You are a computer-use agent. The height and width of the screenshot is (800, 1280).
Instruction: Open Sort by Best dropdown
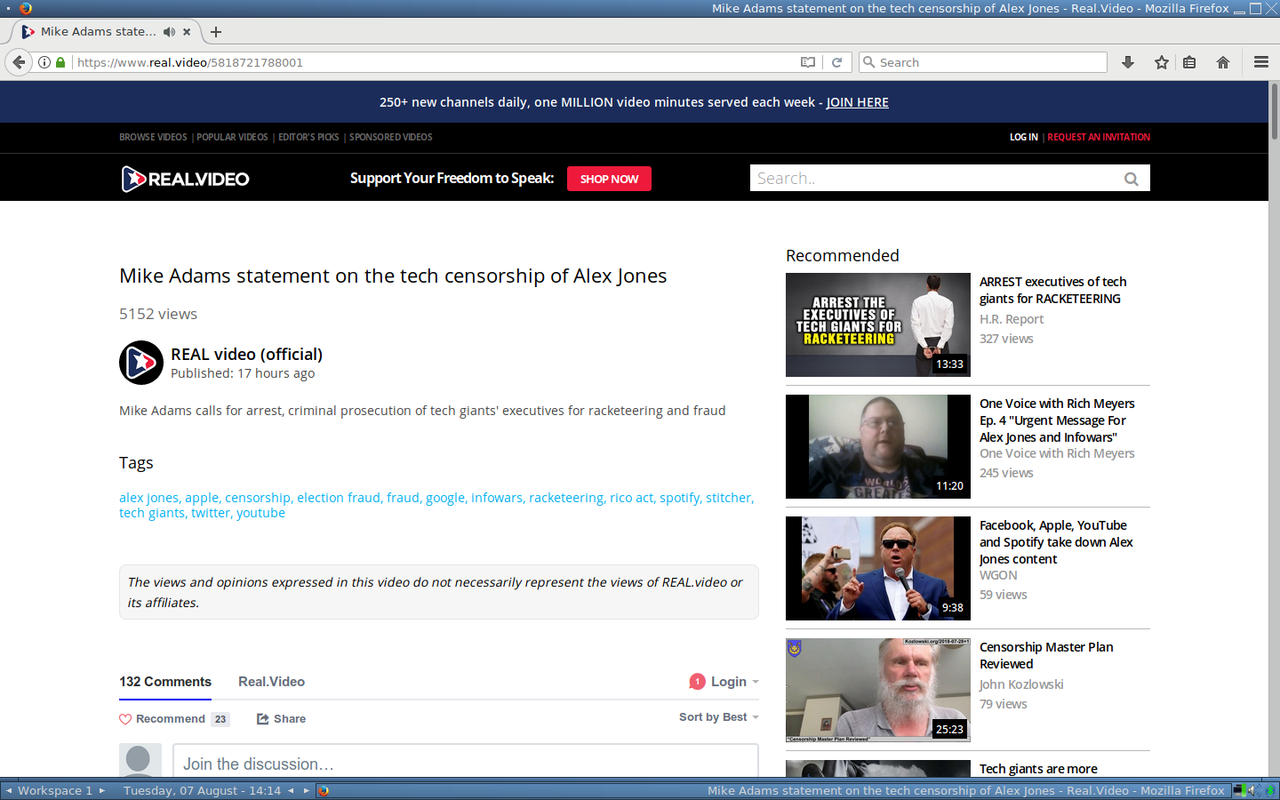pyautogui.click(x=719, y=717)
